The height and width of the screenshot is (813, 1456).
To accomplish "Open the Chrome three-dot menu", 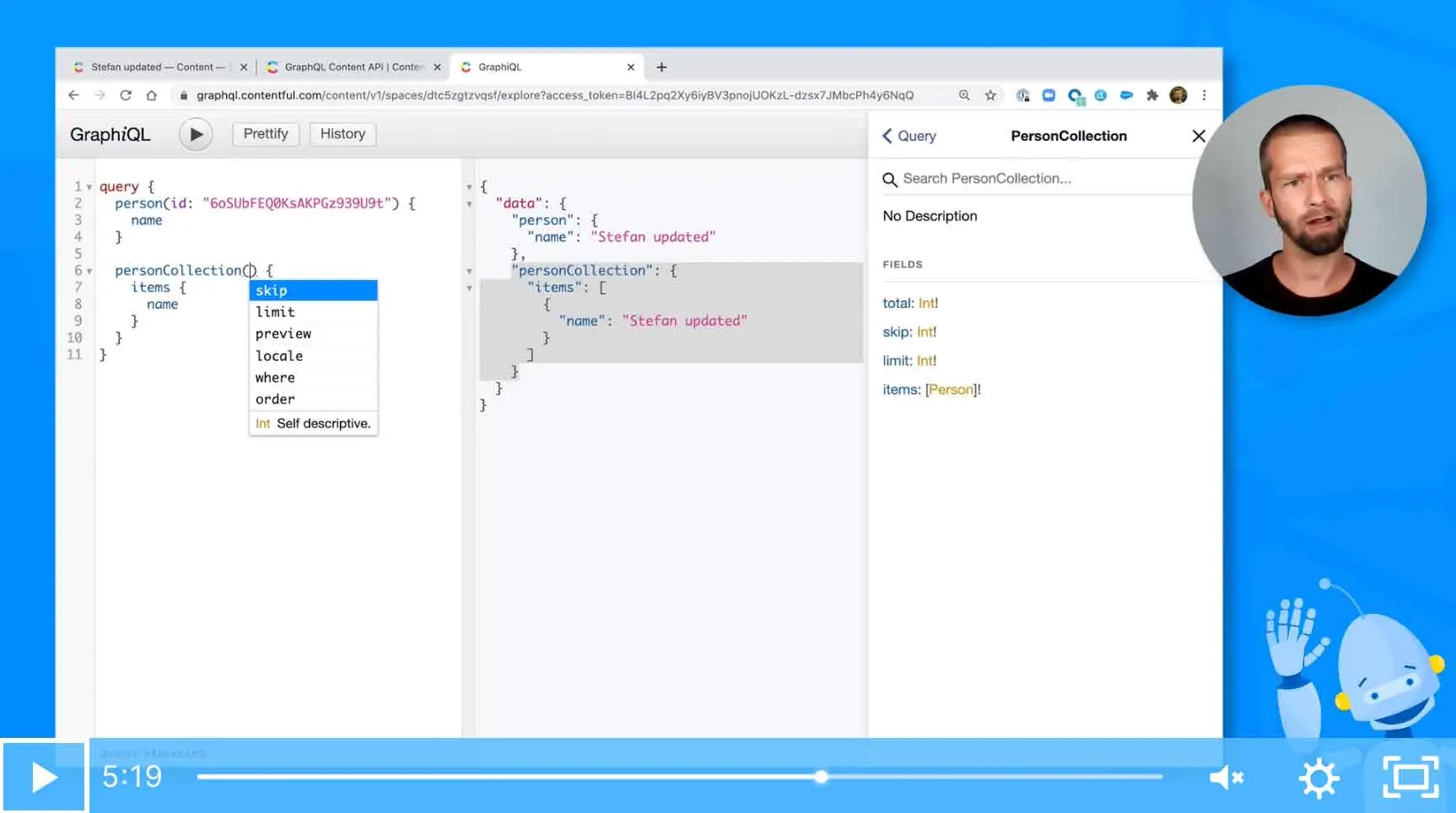I will [x=1205, y=95].
